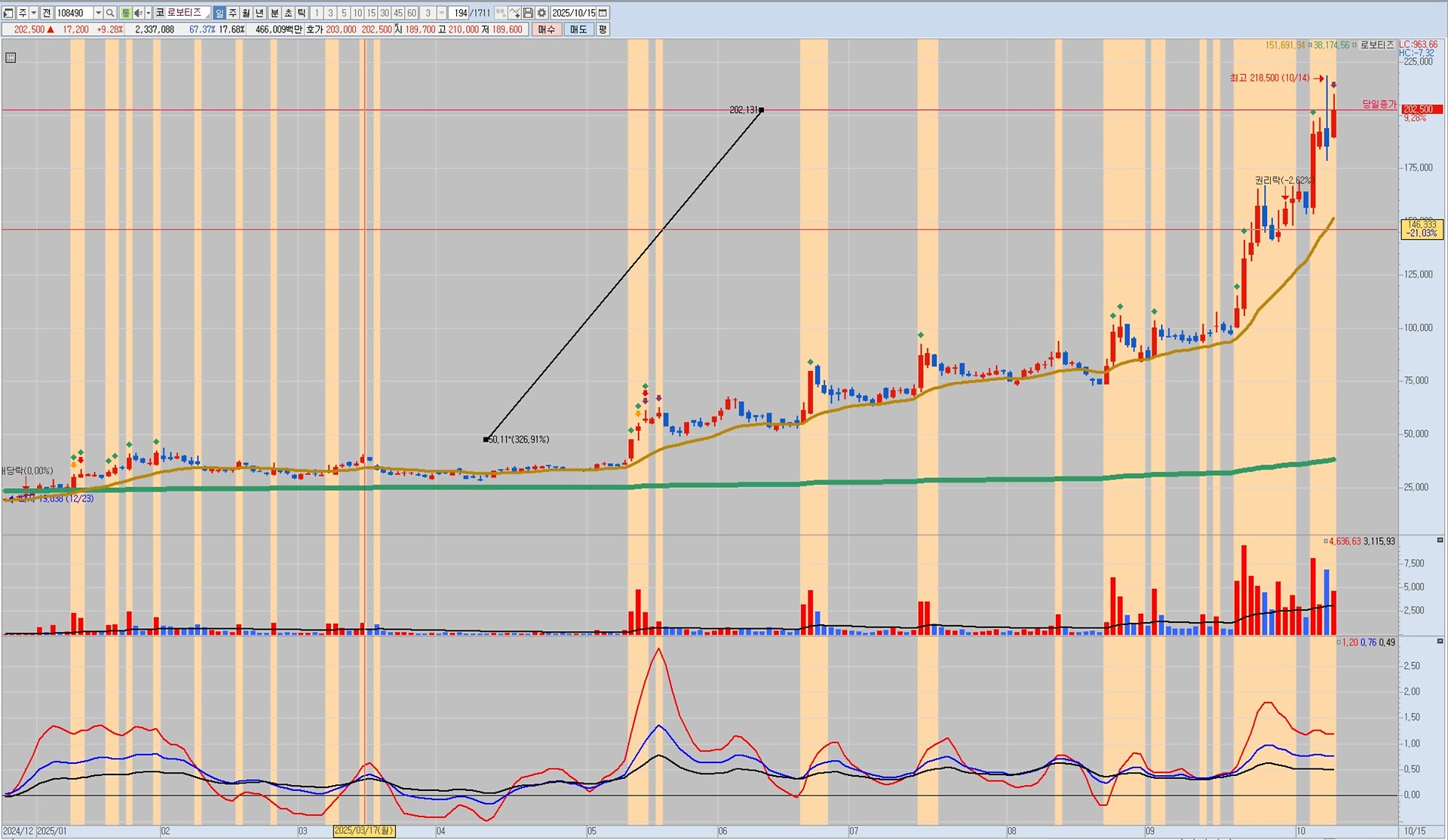Click the bar count field showing 194
Viewport: 1448px width, 840px height.
pos(459,13)
